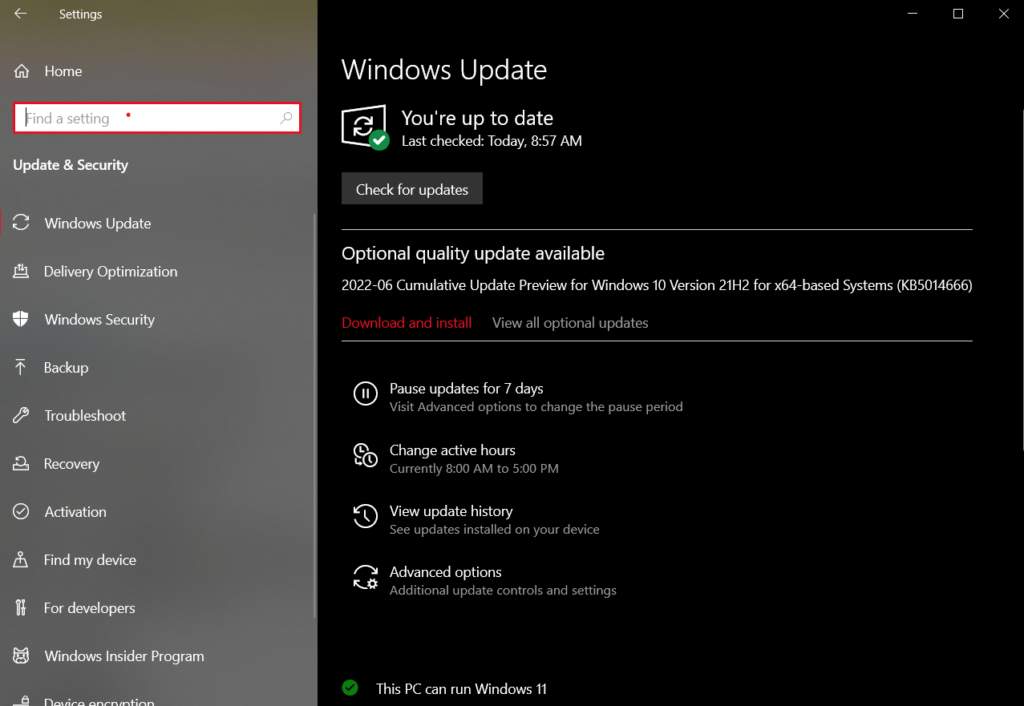Open For developers settings

[89, 608]
